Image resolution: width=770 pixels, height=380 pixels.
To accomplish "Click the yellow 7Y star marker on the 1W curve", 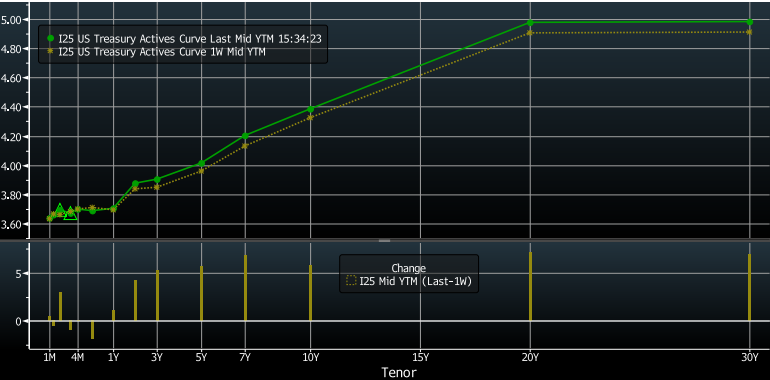I will [245, 145].
